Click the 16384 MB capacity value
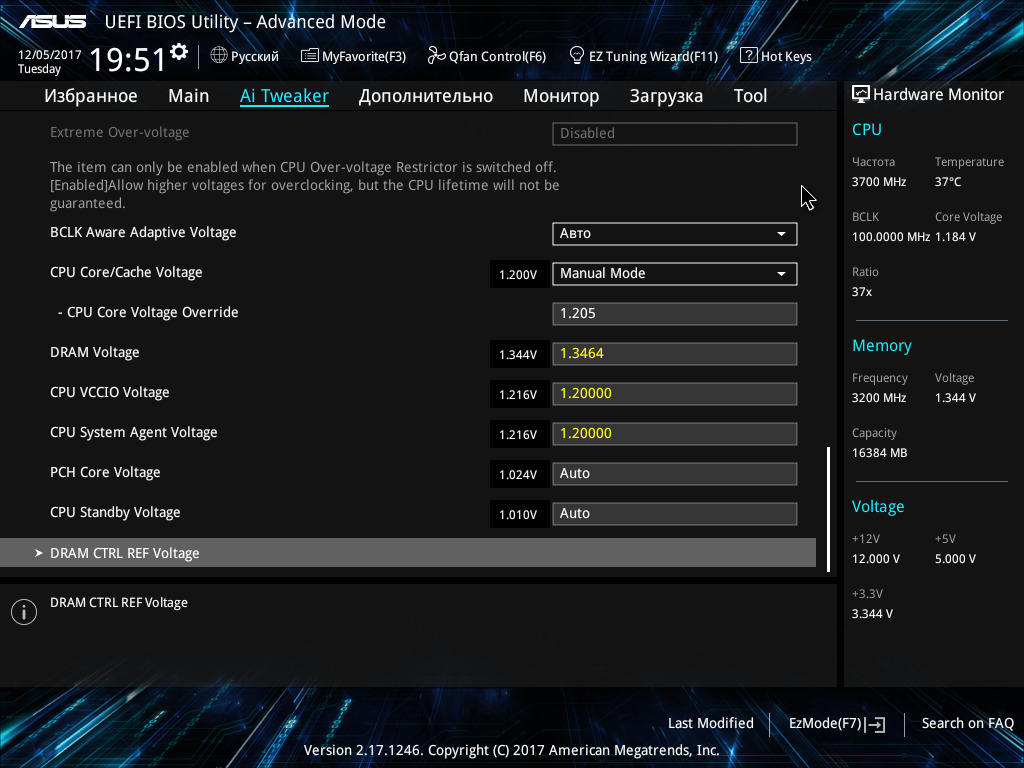This screenshot has height=768, width=1024. click(880, 453)
